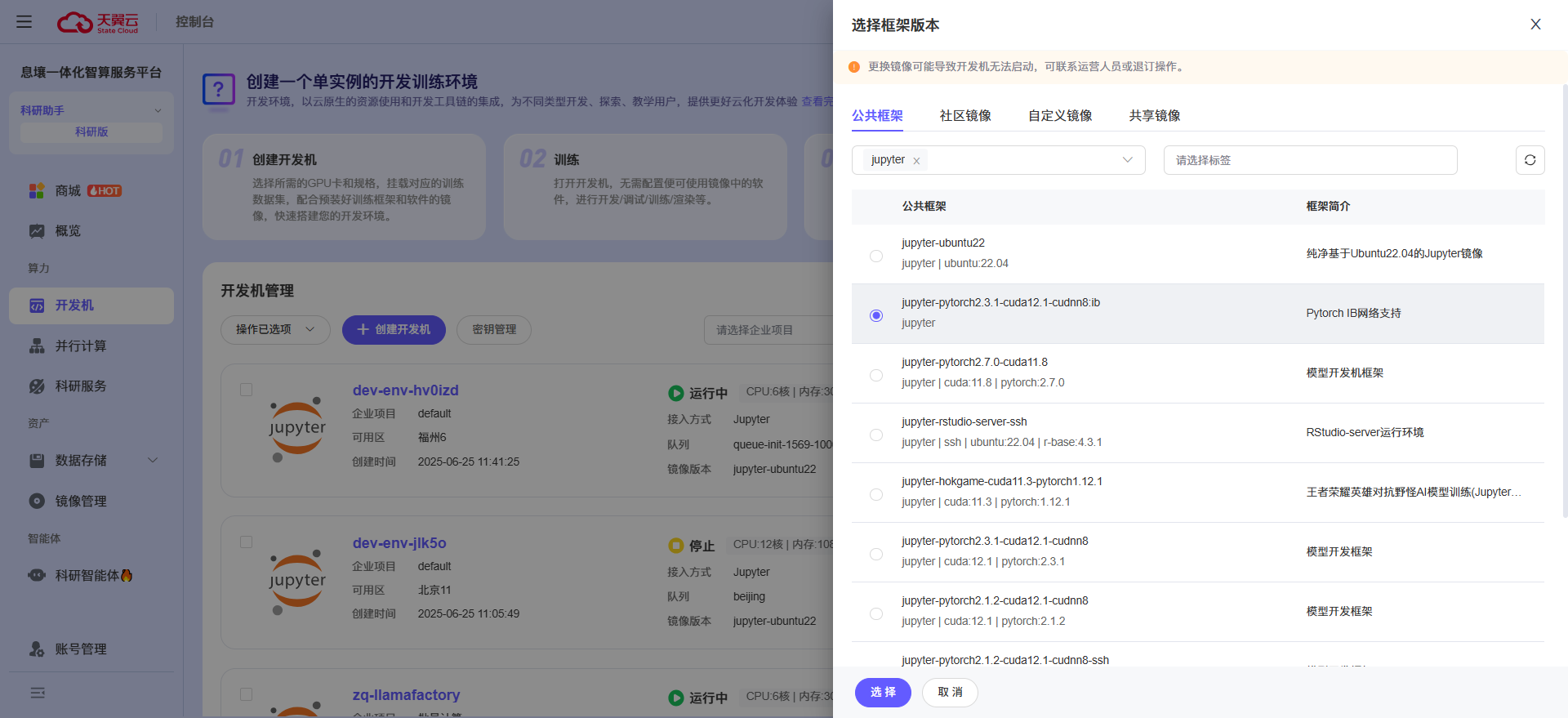Viewport: 1568px width, 718px height.
Task: Click the 科研服务 icon
Action: tap(37, 386)
